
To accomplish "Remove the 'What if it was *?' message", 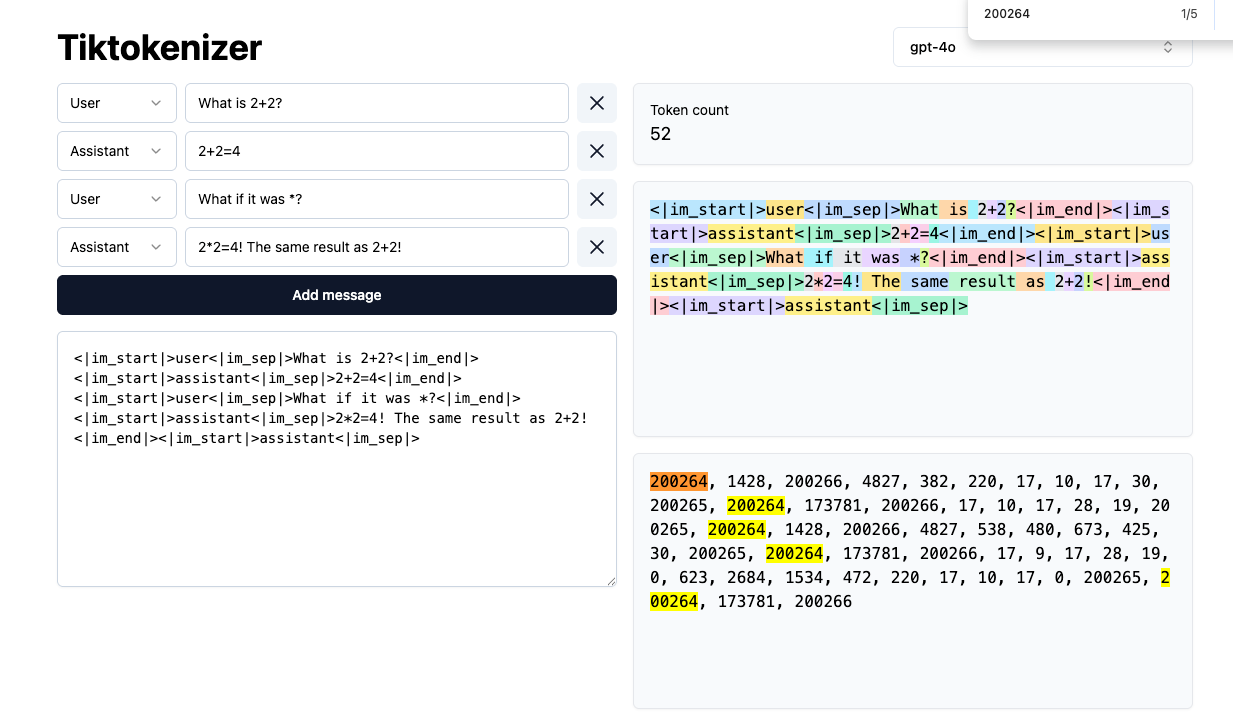I will pos(597,199).
